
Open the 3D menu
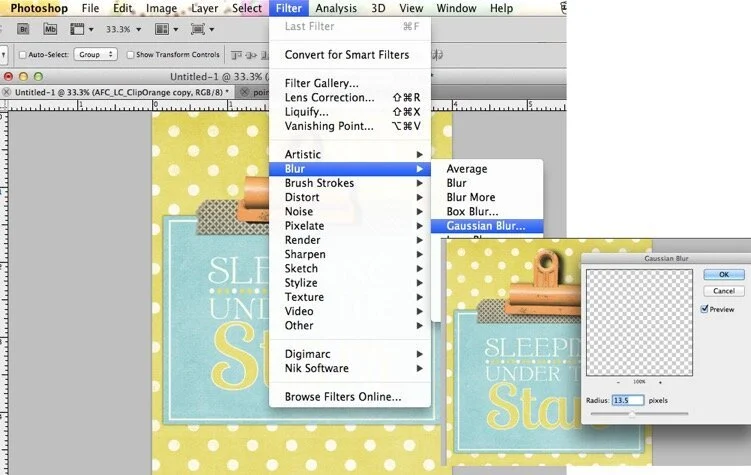(378, 8)
